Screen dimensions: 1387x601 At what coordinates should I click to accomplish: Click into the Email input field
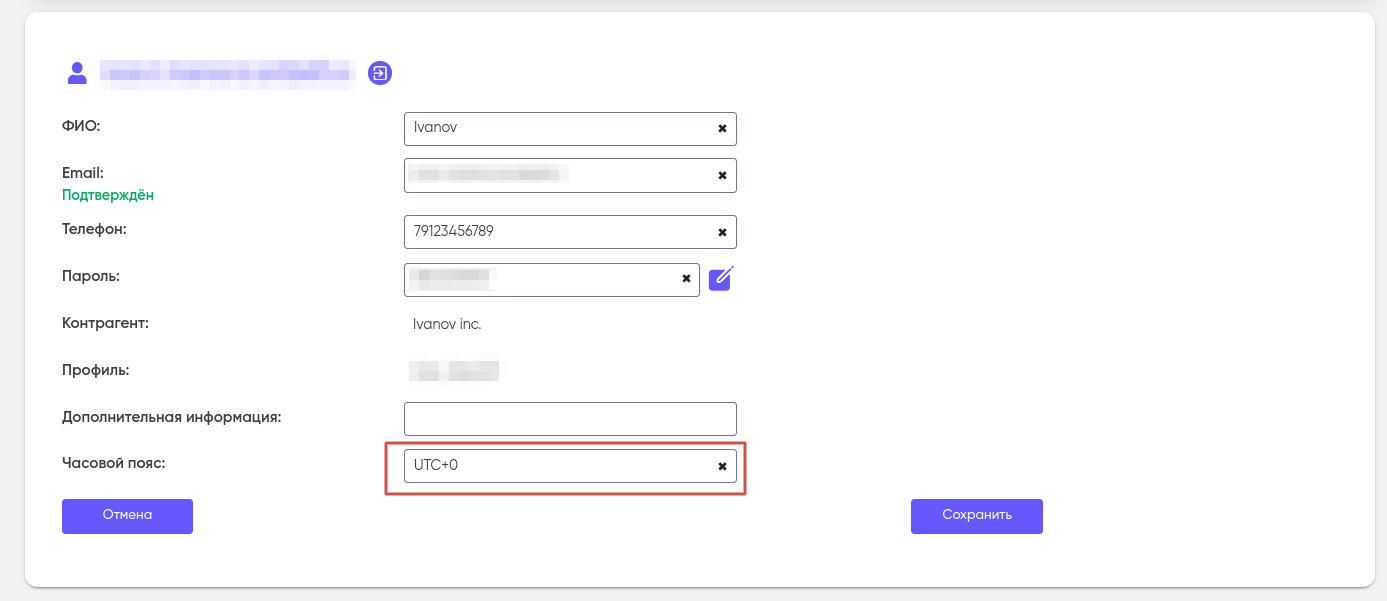click(x=555, y=175)
